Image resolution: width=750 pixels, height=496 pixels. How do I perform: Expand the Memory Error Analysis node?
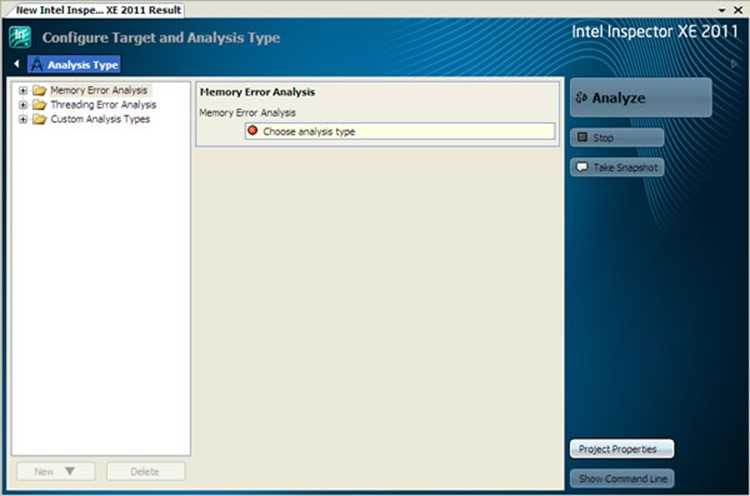click(x=23, y=90)
